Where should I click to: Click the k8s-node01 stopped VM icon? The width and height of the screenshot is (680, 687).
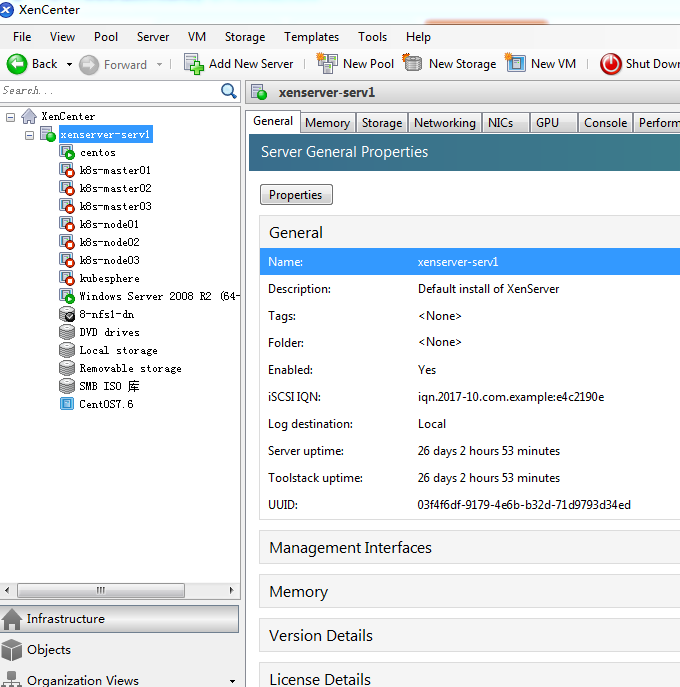67,224
